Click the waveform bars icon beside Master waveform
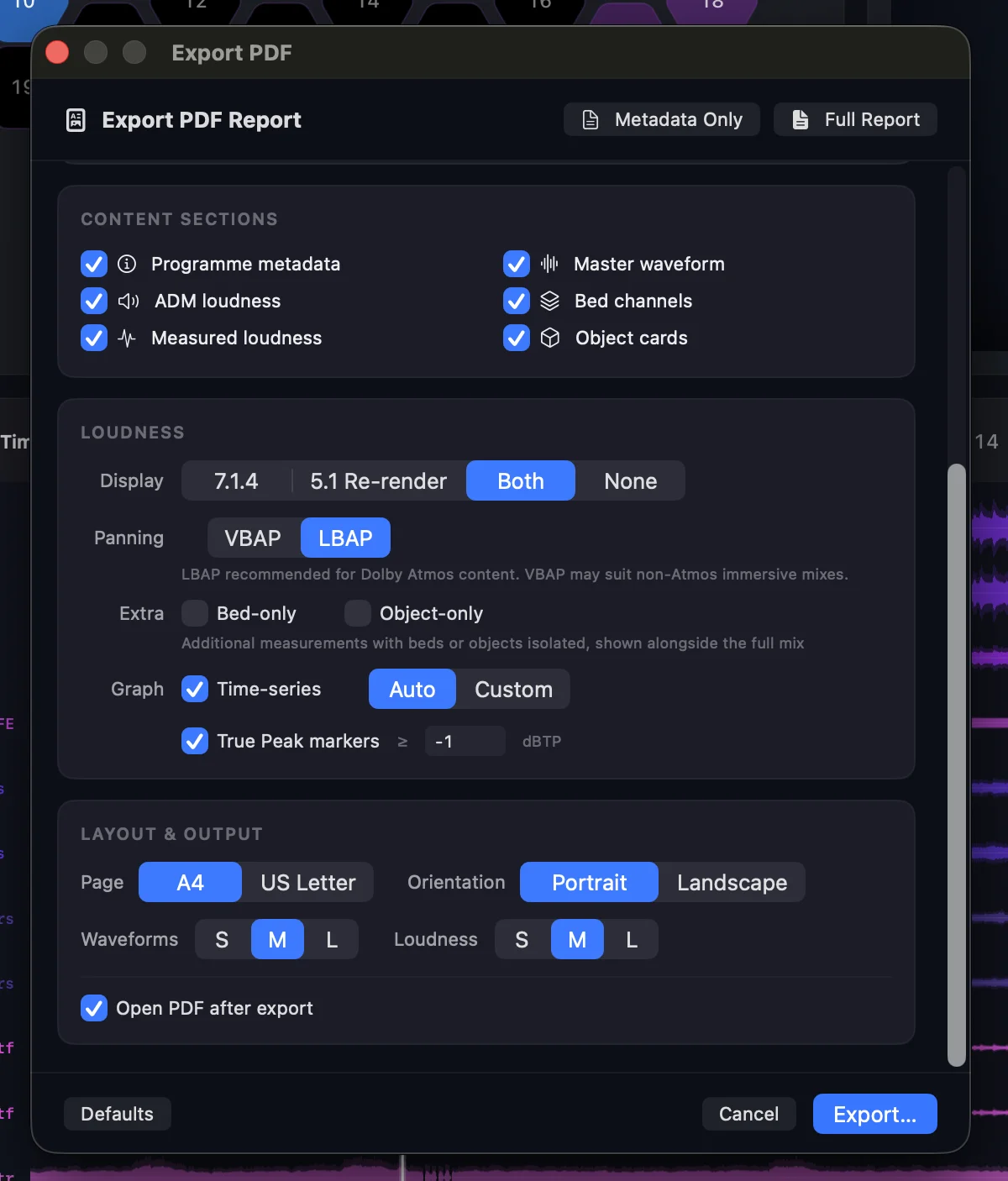This screenshot has height=1181, width=1008. point(549,264)
